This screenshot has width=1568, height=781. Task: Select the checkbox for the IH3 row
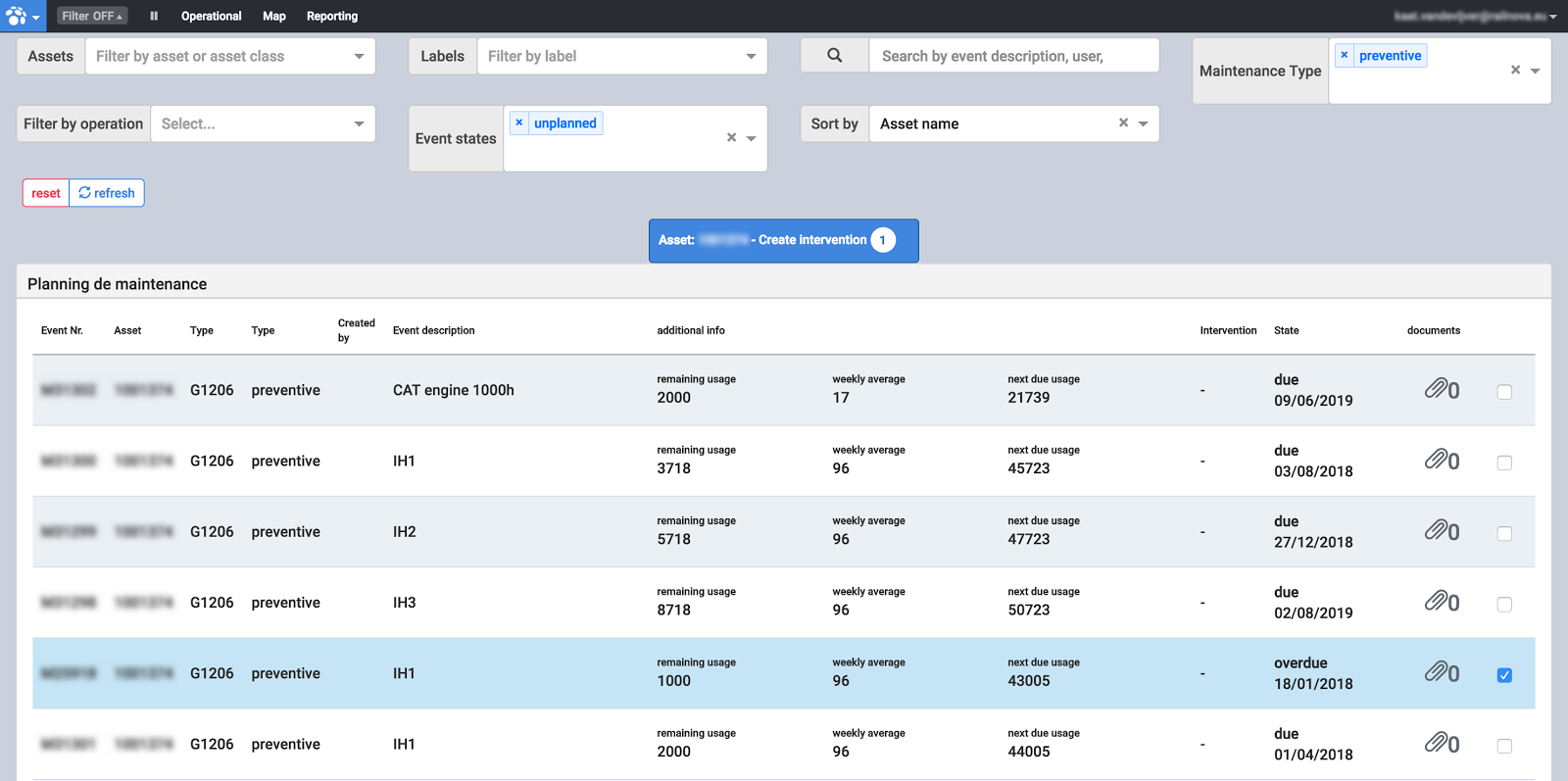coord(1504,605)
